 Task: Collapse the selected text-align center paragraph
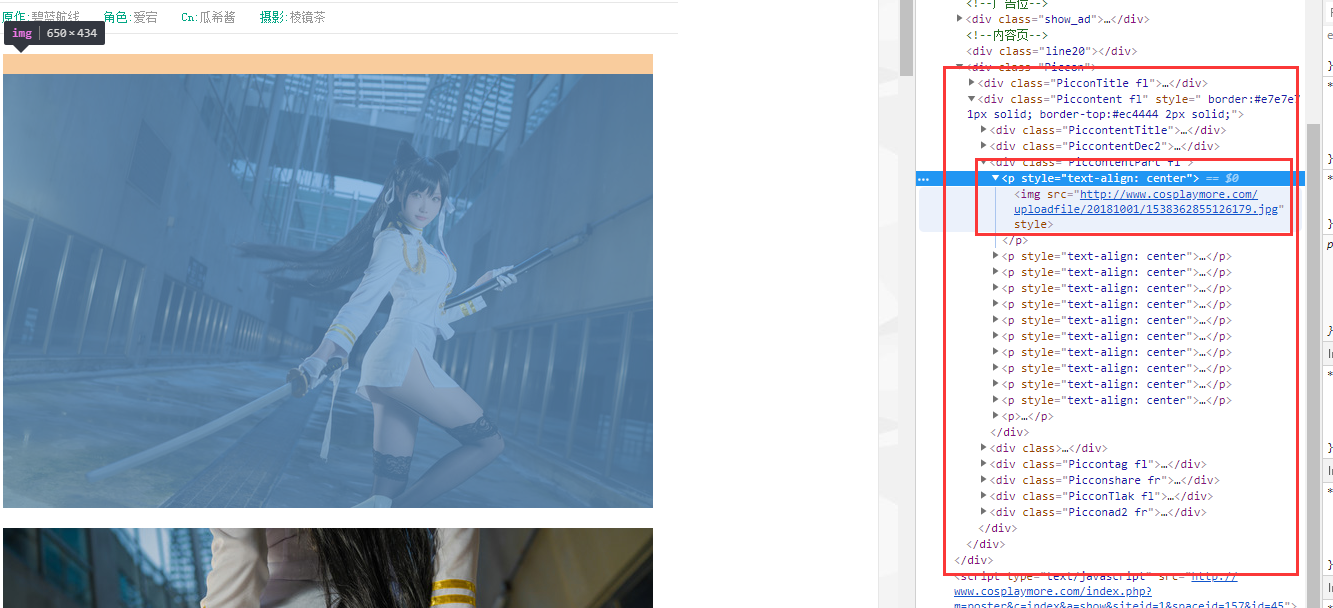tap(996, 178)
